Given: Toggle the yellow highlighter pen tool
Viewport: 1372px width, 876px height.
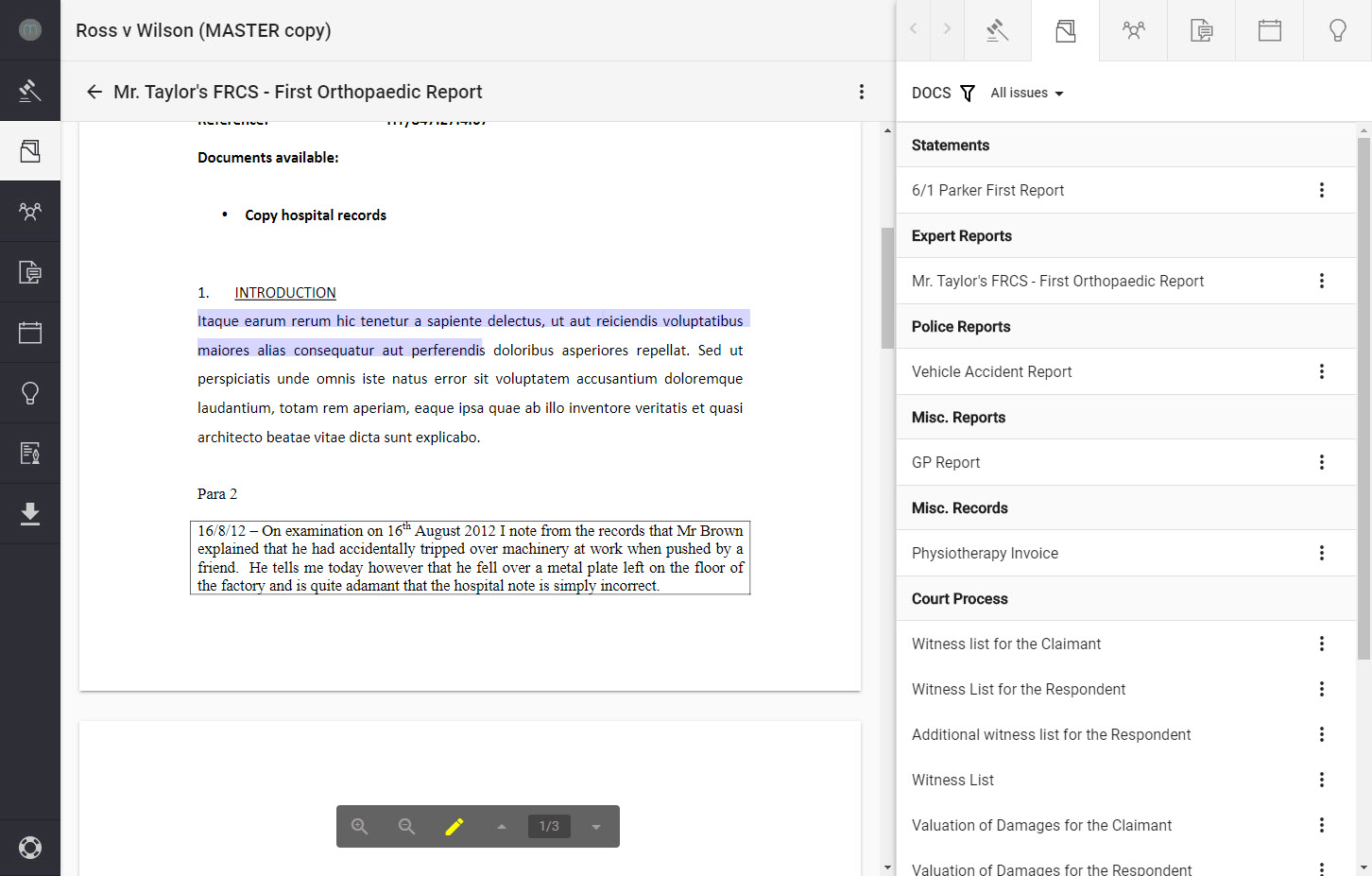Looking at the screenshot, I should pos(454,827).
